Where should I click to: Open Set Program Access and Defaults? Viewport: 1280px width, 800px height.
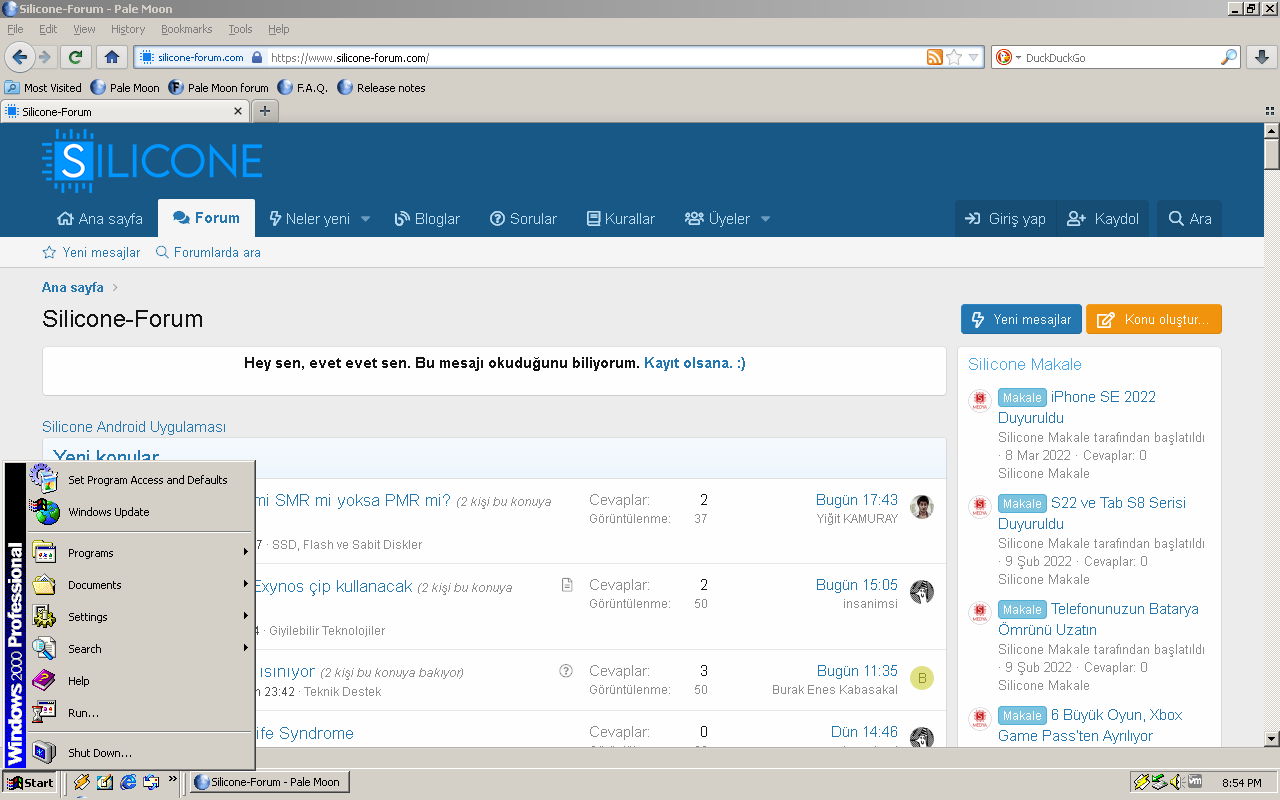(140, 480)
